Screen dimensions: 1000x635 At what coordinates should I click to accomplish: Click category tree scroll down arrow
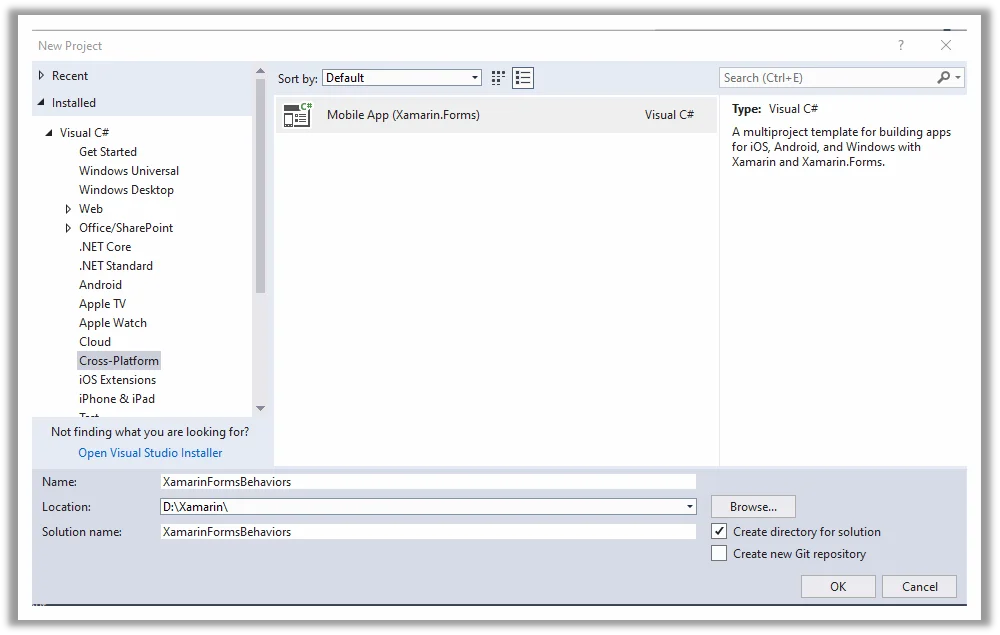click(260, 409)
